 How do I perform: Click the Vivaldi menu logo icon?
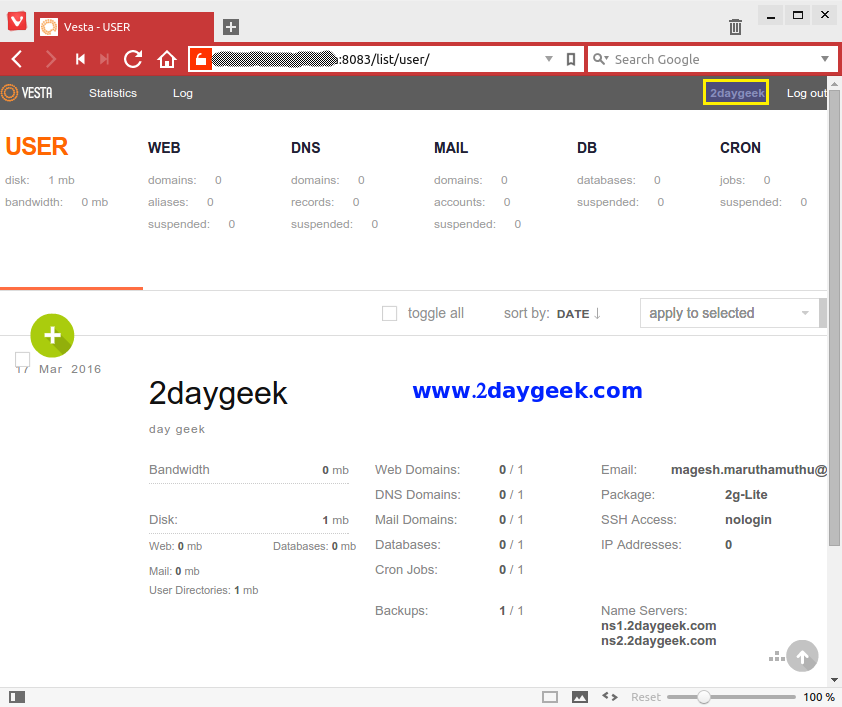(17, 21)
